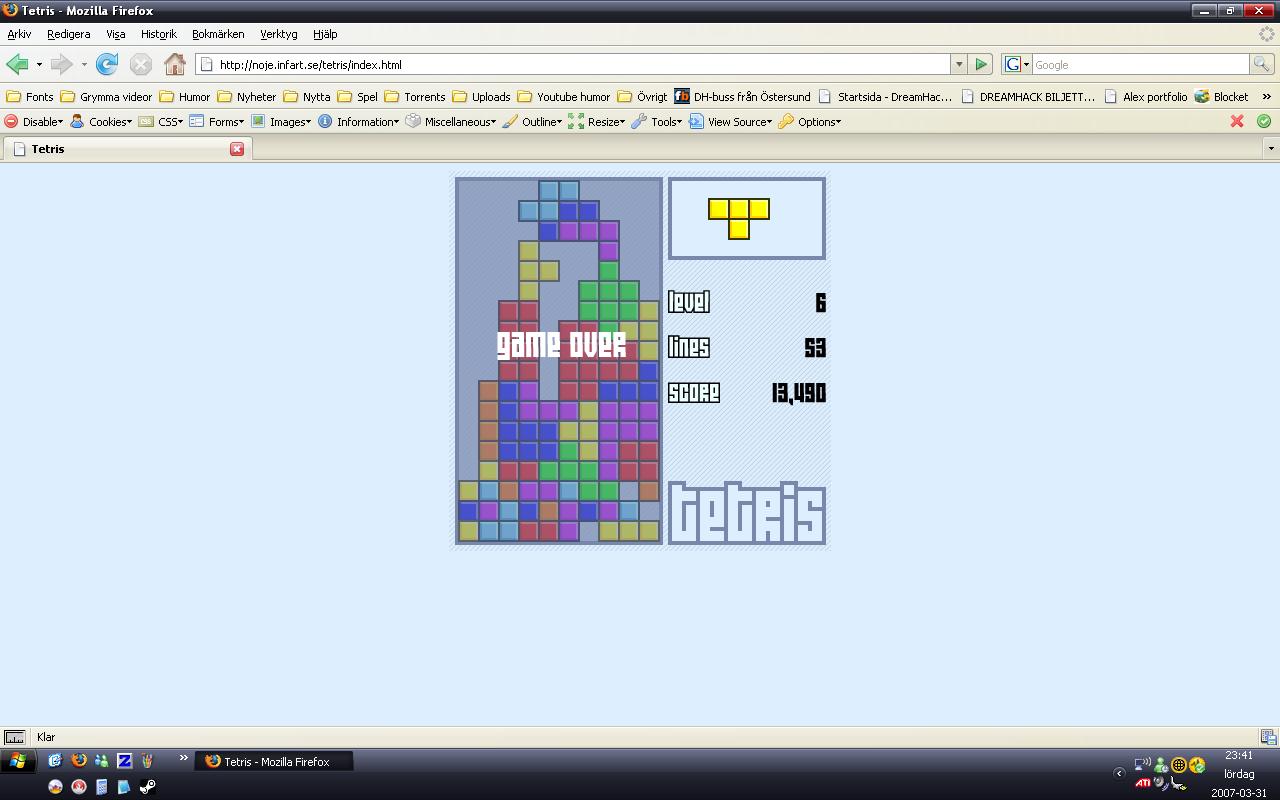Show hidden system tray icons arrow
The image size is (1280, 800).
click(x=1119, y=773)
